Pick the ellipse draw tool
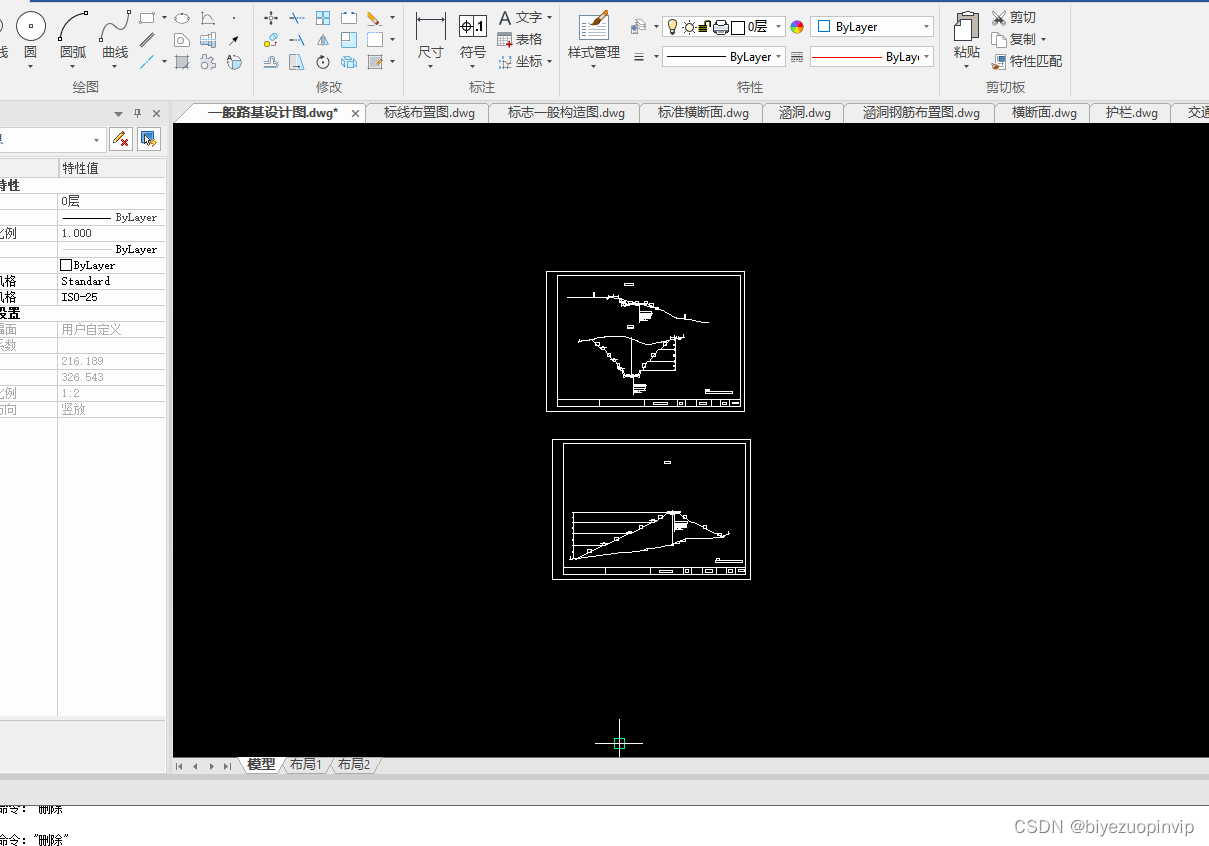Screen dimensions: 1209x846 pyautogui.click(x=182, y=18)
